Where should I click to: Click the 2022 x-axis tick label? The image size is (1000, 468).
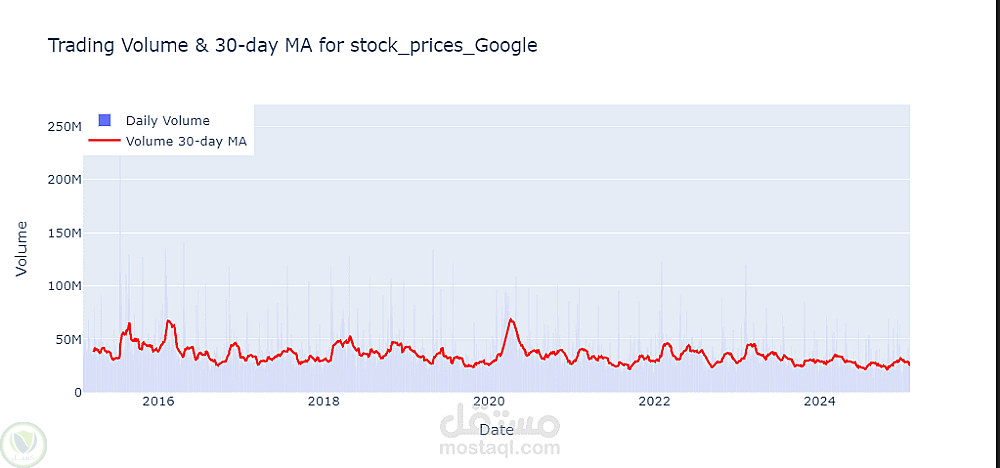coord(654,402)
